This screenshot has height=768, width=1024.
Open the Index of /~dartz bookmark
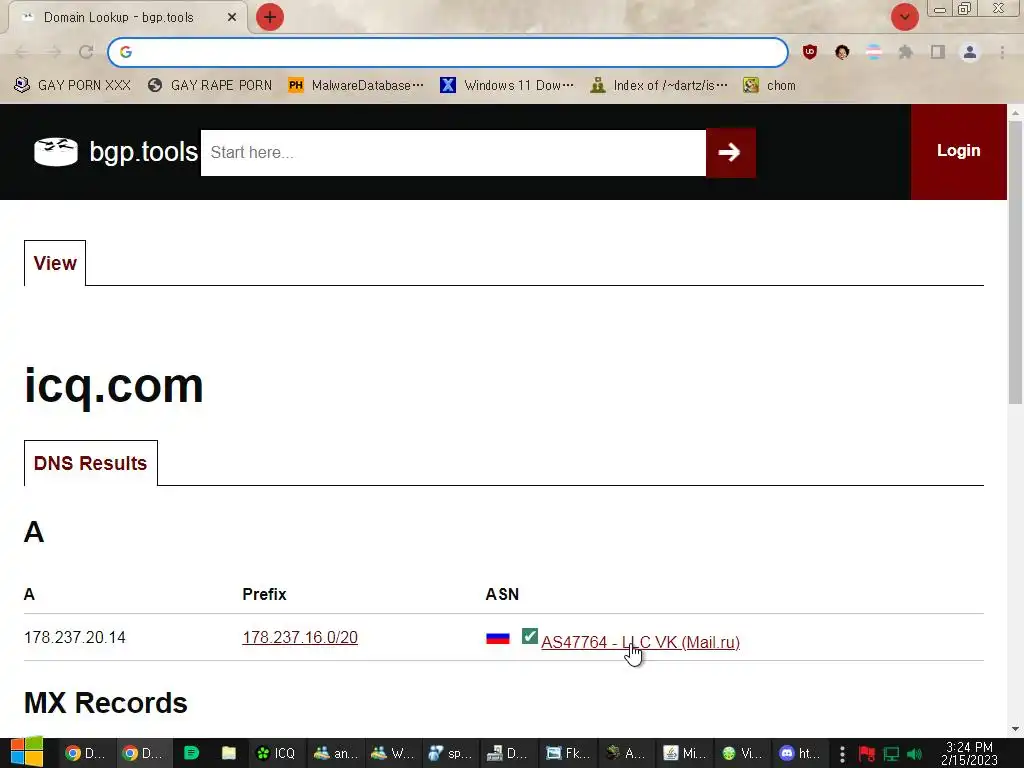pyautogui.click(x=658, y=86)
